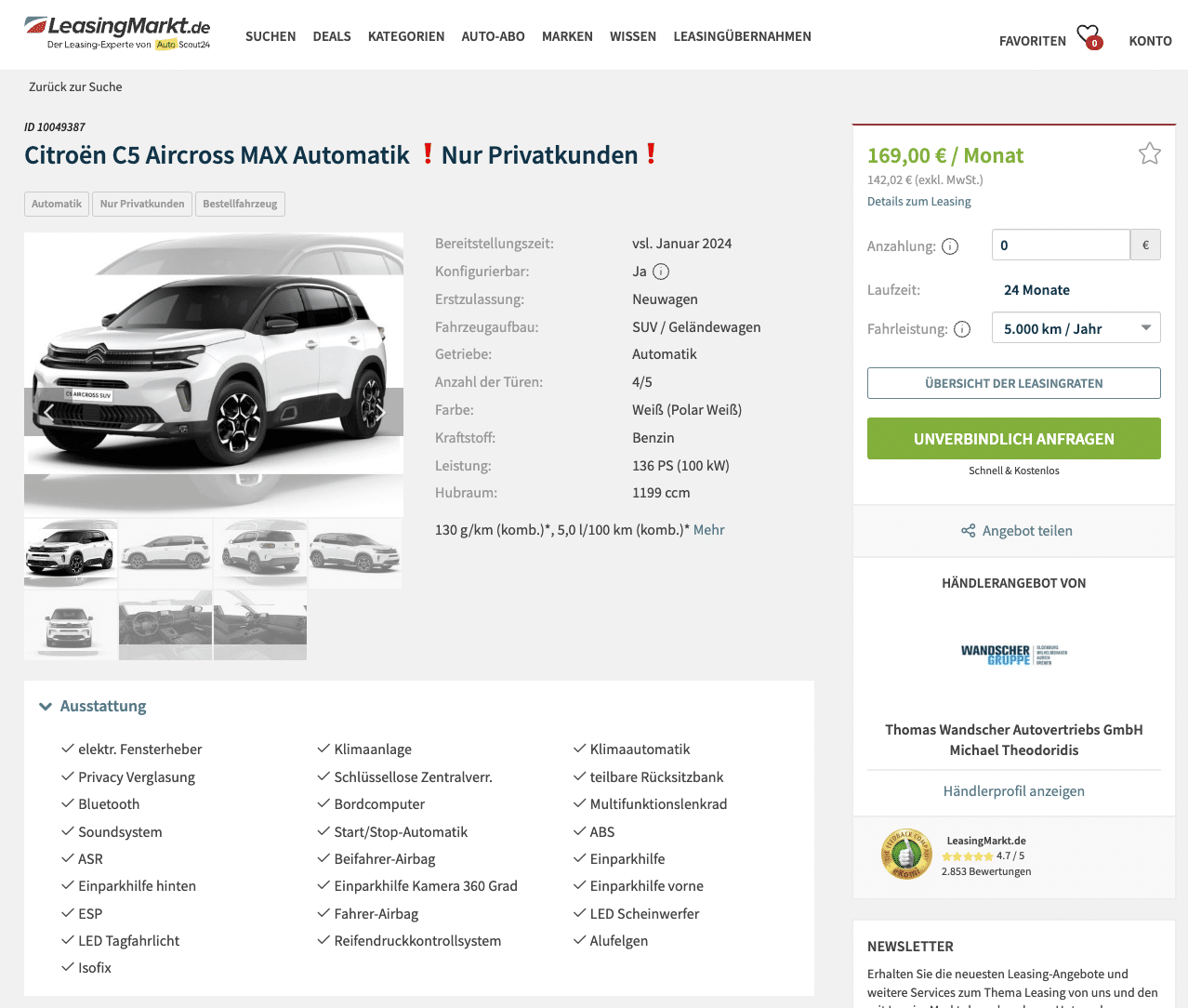This screenshot has height=1008, width=1188.
Task: Click into the Anzahlung amount field
Action: pyautogui.click(x=1061, y=245)
